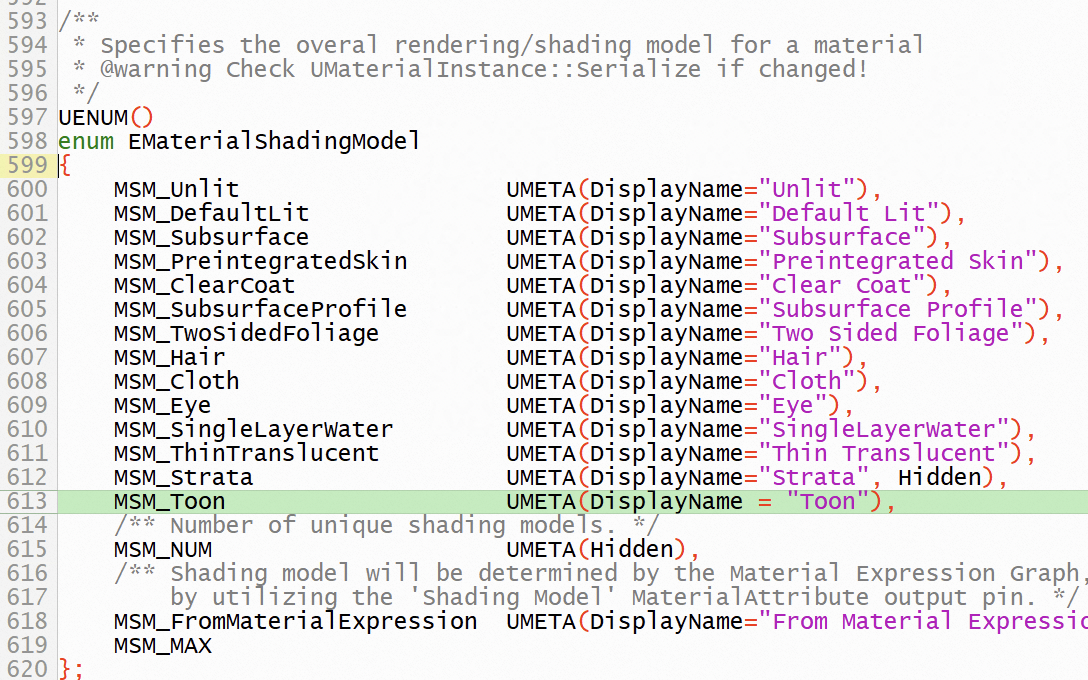Click line number 613 in the gutter
Viewport: 1088px width, 680px height.
(27, 501)
